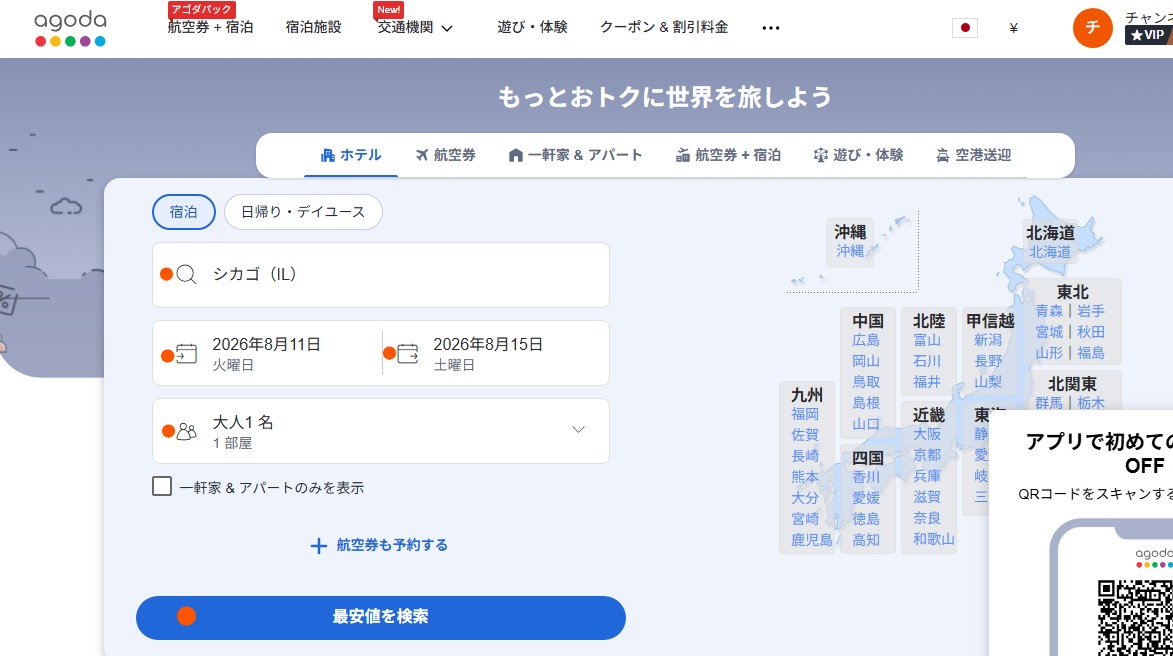This screenshot has height=656, width=1173.
Task: Click the guests people icon
Action: pos(187,431)
